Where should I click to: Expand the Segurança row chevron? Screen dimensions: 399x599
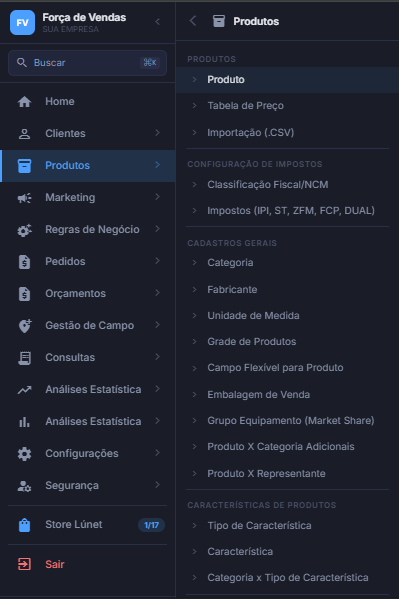tap(157, 485)
